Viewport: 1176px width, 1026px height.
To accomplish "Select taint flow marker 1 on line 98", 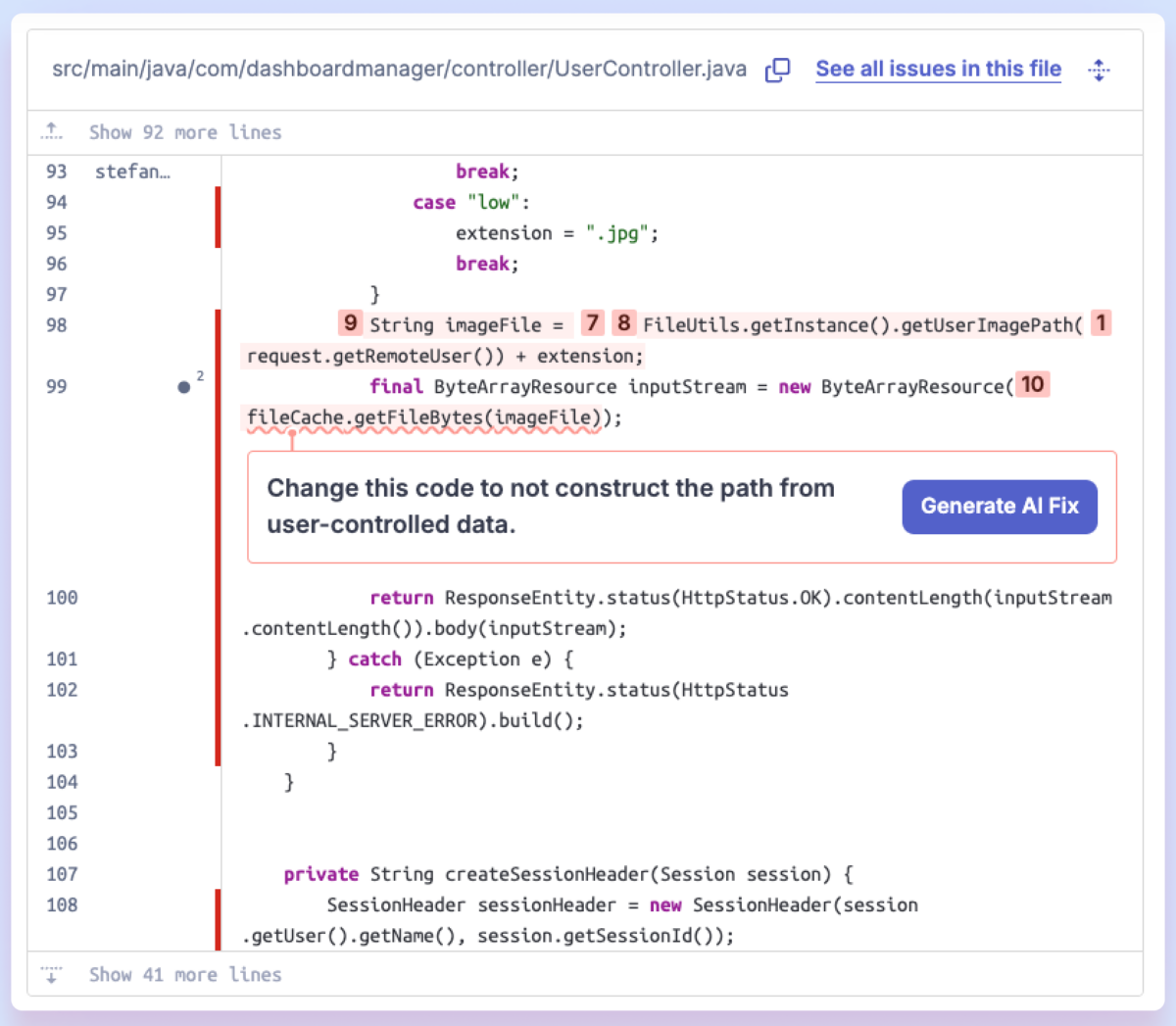I will [1102, 322].
